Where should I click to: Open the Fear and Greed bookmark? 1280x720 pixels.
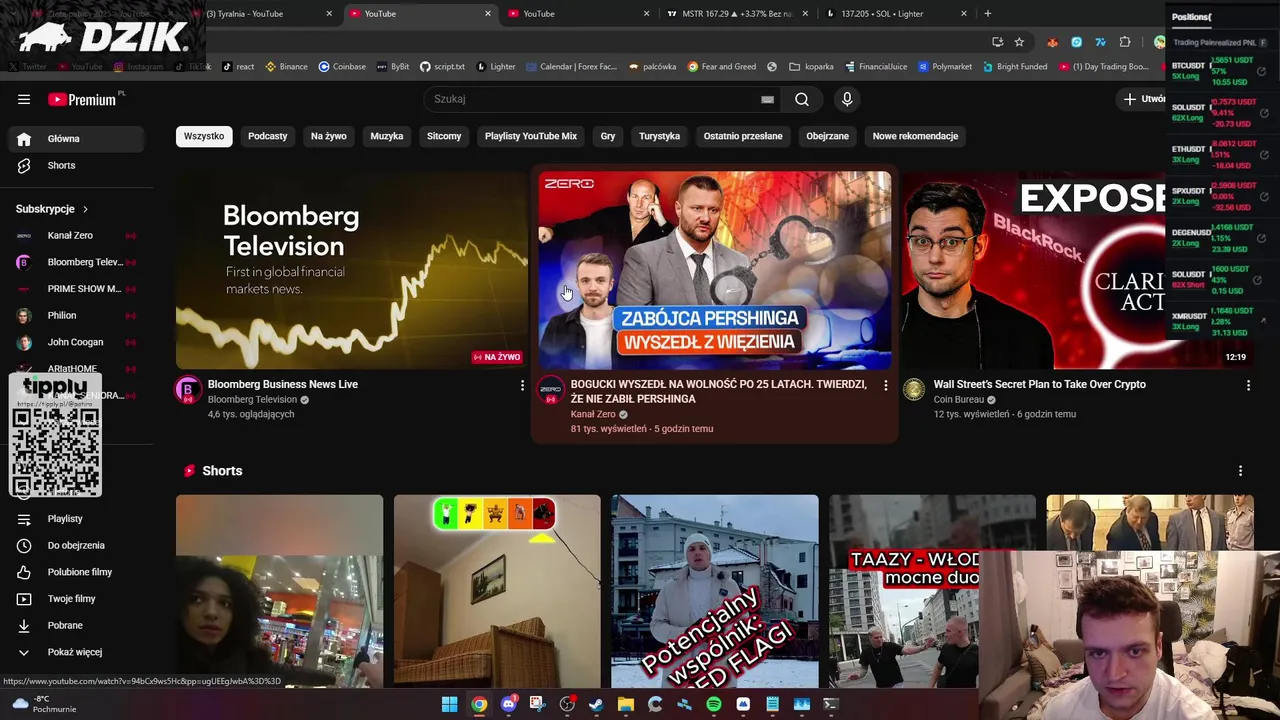pyautogui.click(x=720, y=67)
